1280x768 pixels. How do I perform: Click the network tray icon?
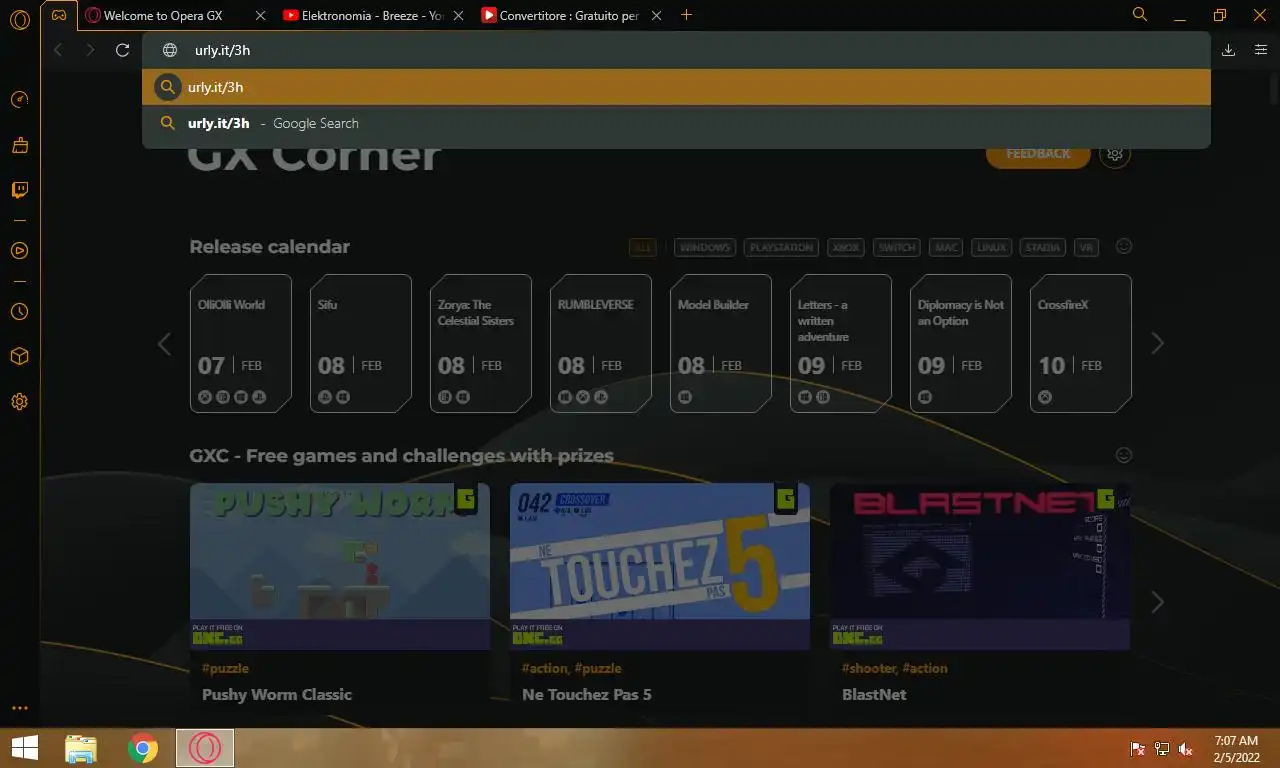[1162, 749]
